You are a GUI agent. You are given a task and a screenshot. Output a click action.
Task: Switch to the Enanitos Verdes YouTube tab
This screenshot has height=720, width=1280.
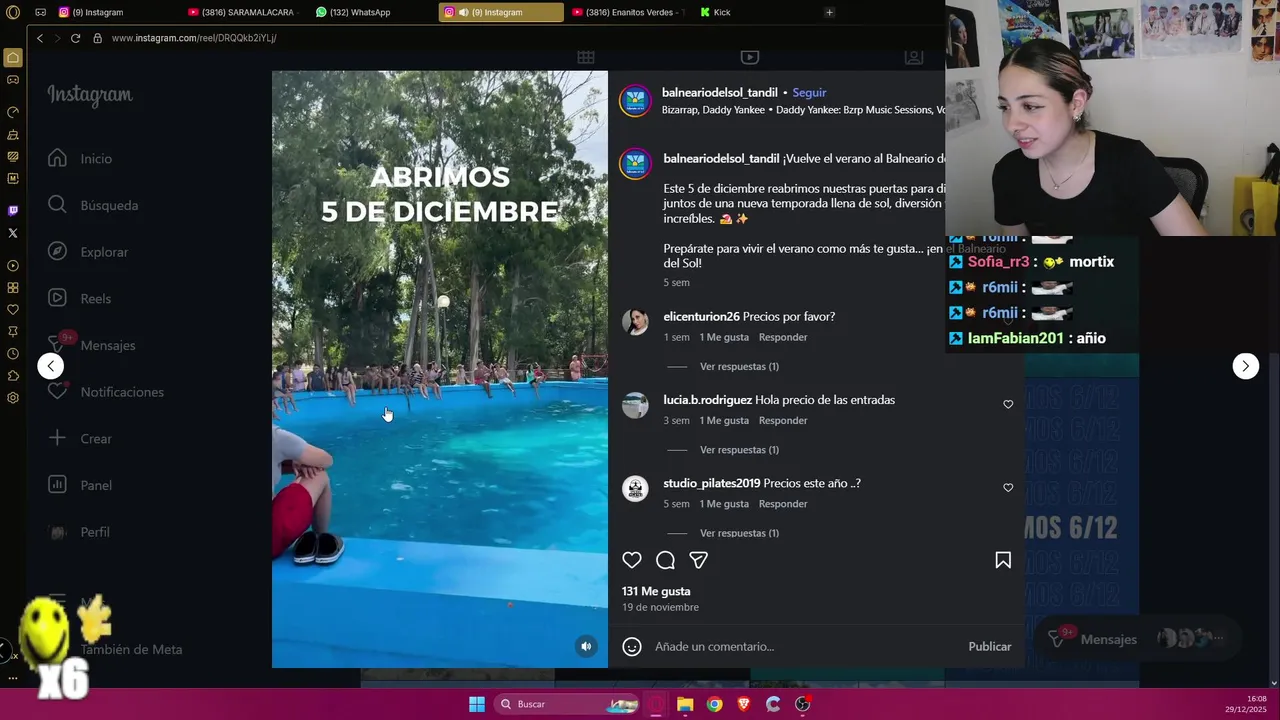630,12
